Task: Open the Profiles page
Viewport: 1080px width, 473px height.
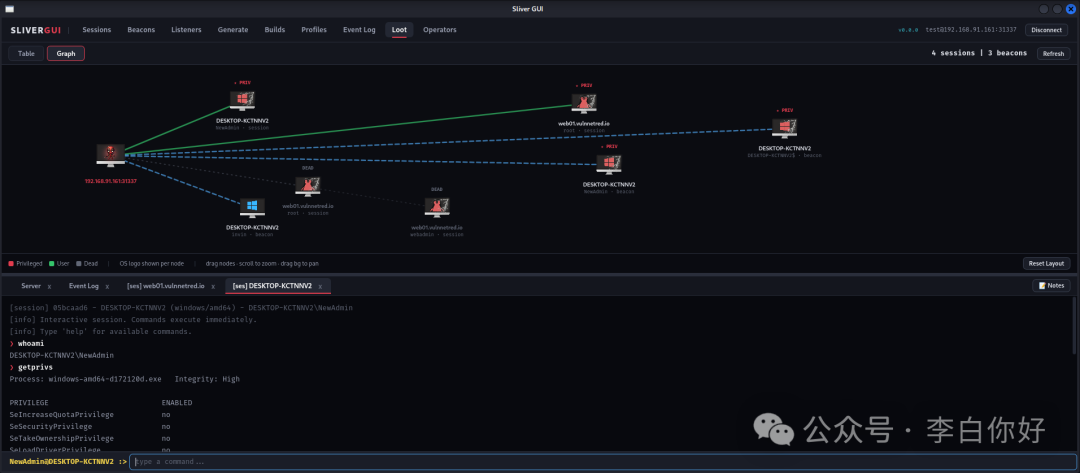Action: 314,30
